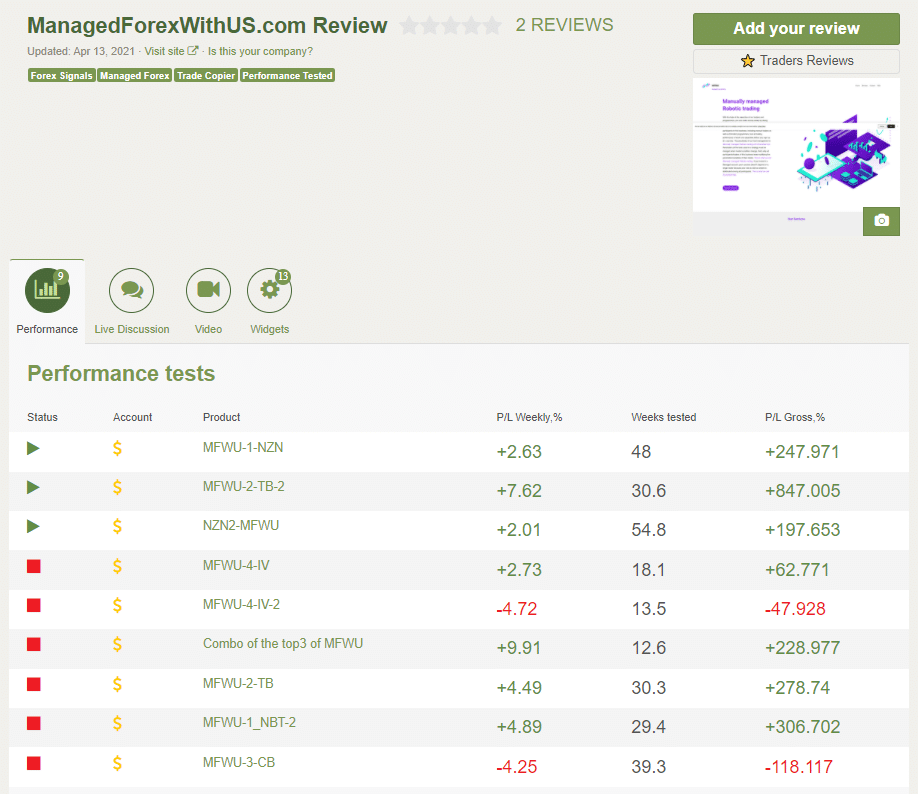The height and width of the screenshot is (794, 918).
Task: Click the Performance tests heading
Action: (121, 374)
